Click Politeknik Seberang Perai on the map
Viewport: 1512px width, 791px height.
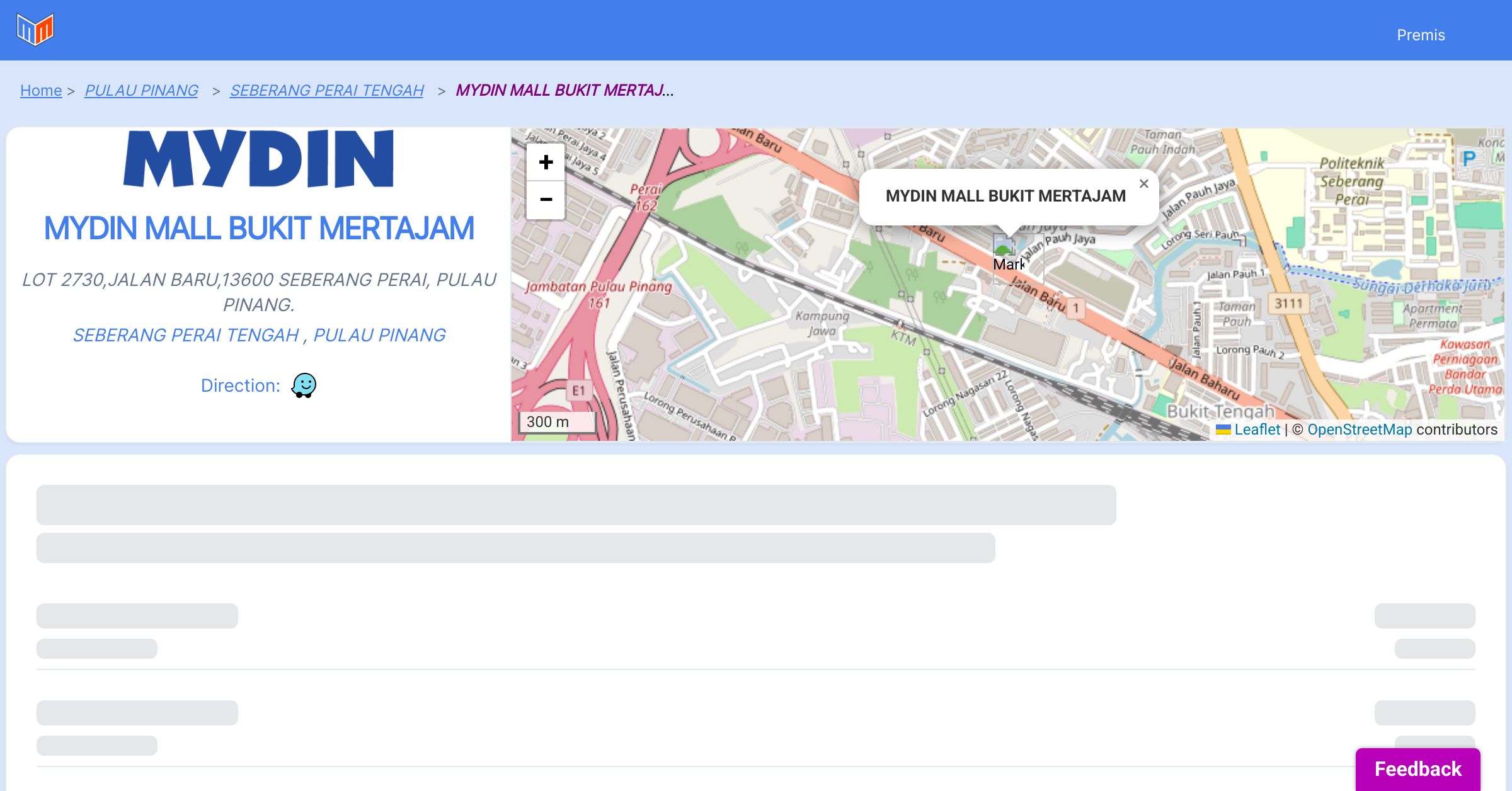(1352, 181)
